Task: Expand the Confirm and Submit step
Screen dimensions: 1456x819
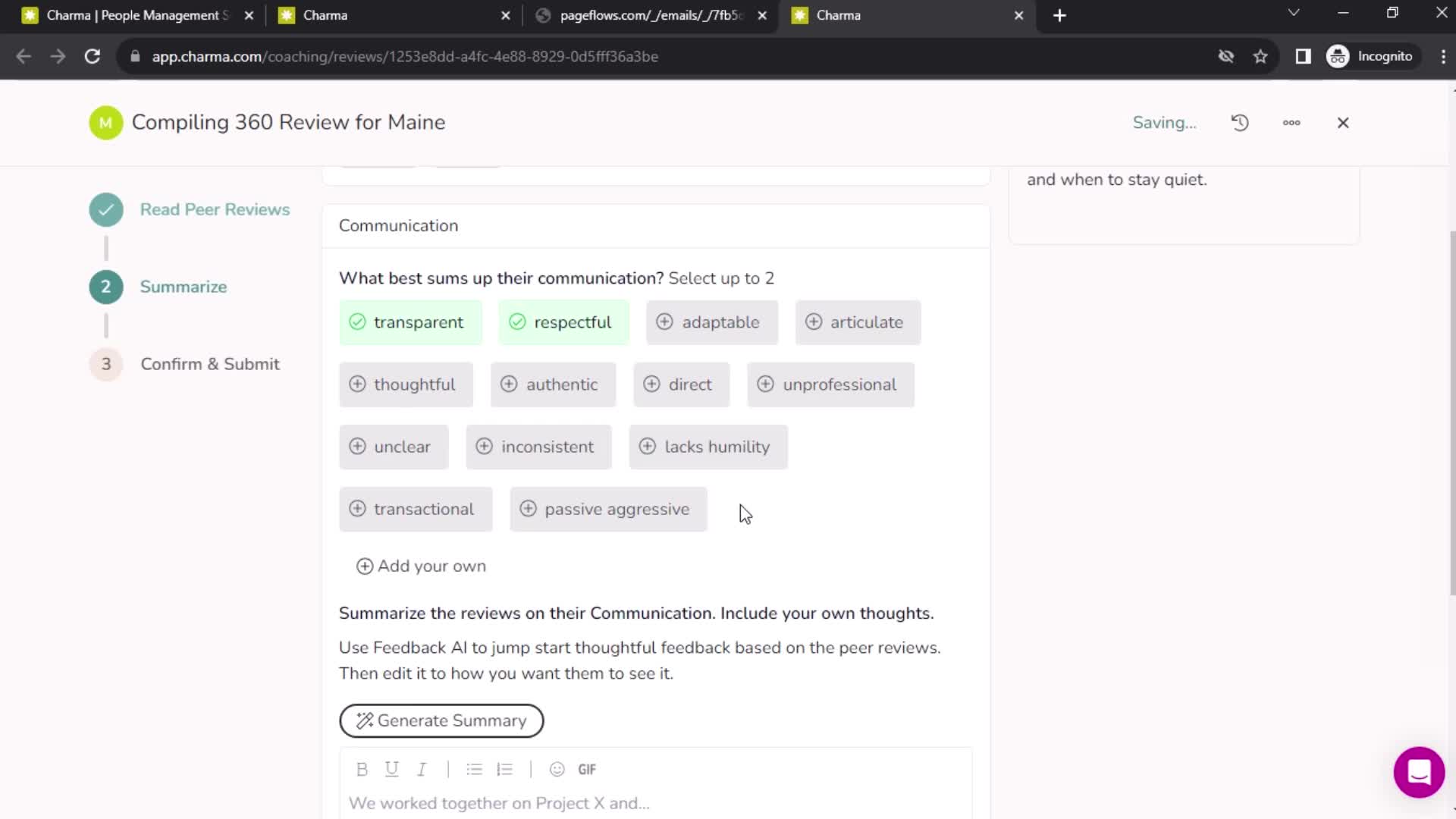Action: [x=211, y=364]
